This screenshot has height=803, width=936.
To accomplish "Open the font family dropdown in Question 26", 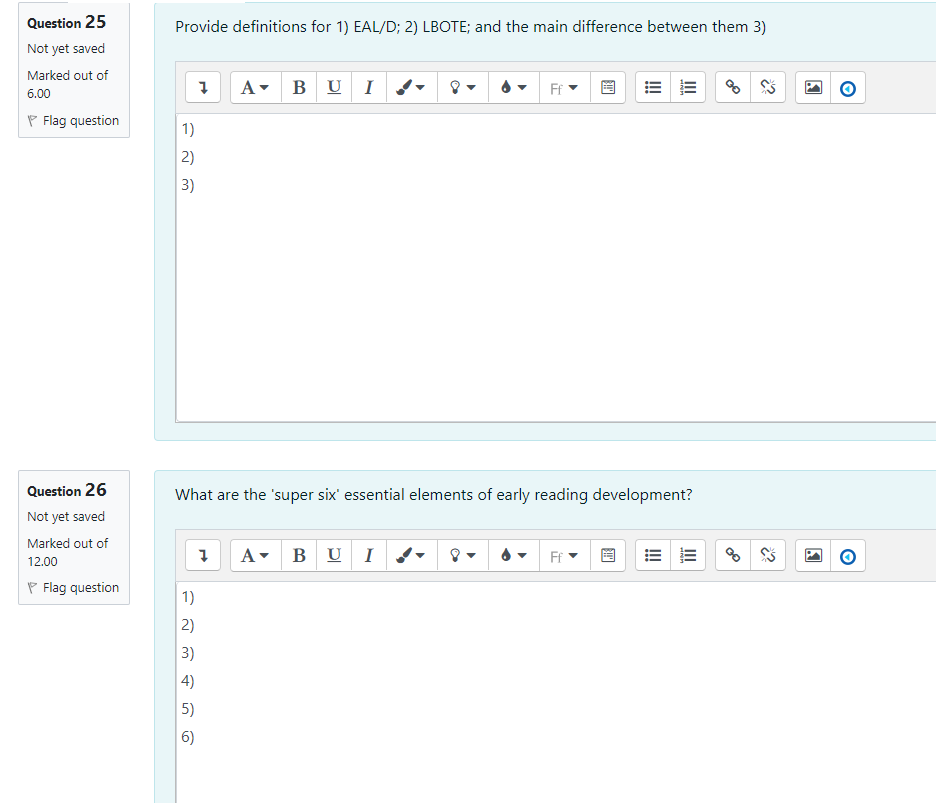I will pyautogui.click(x=564, y=555).
